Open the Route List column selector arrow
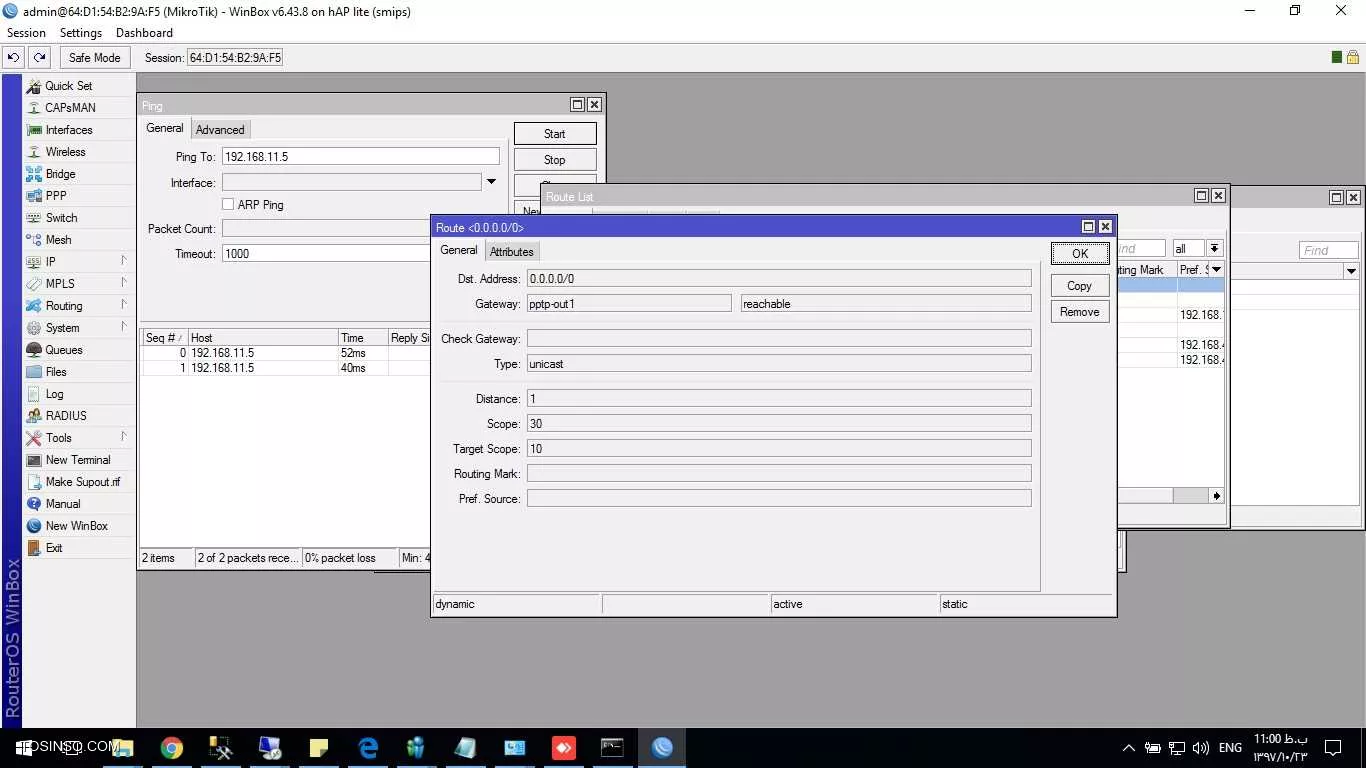1366x768 pixels. point(1217,270)
